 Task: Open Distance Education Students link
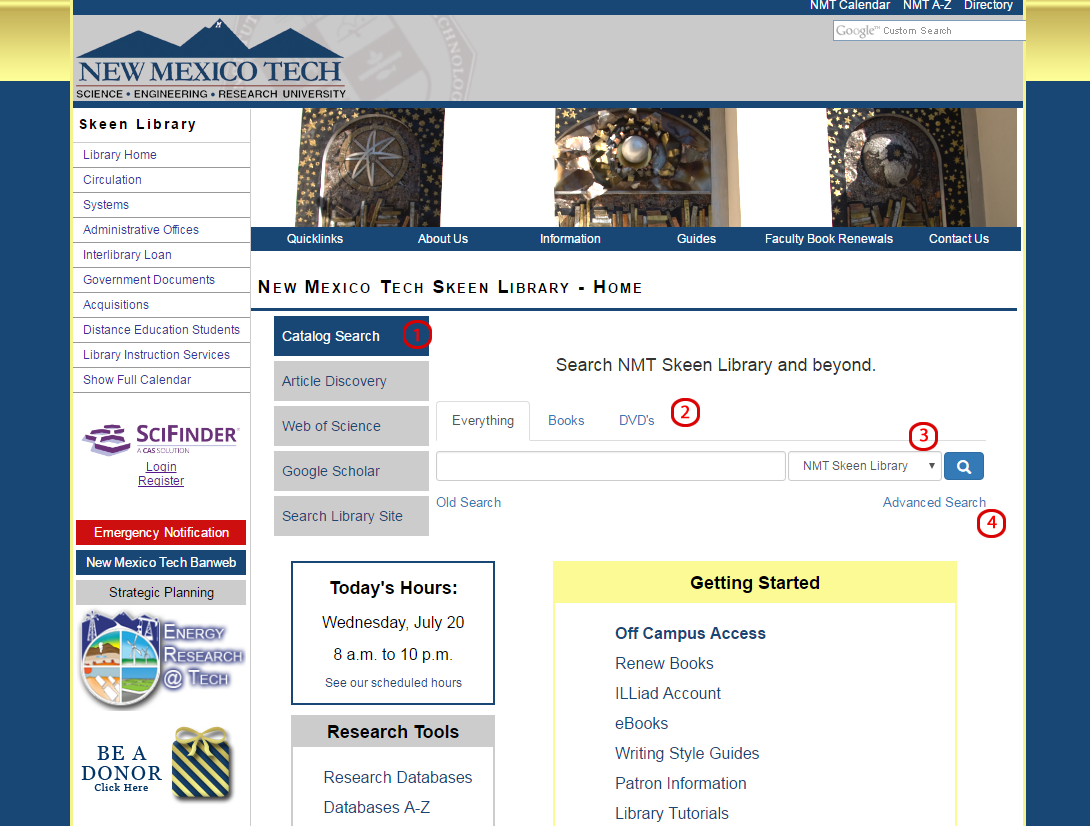pos(161,330)
